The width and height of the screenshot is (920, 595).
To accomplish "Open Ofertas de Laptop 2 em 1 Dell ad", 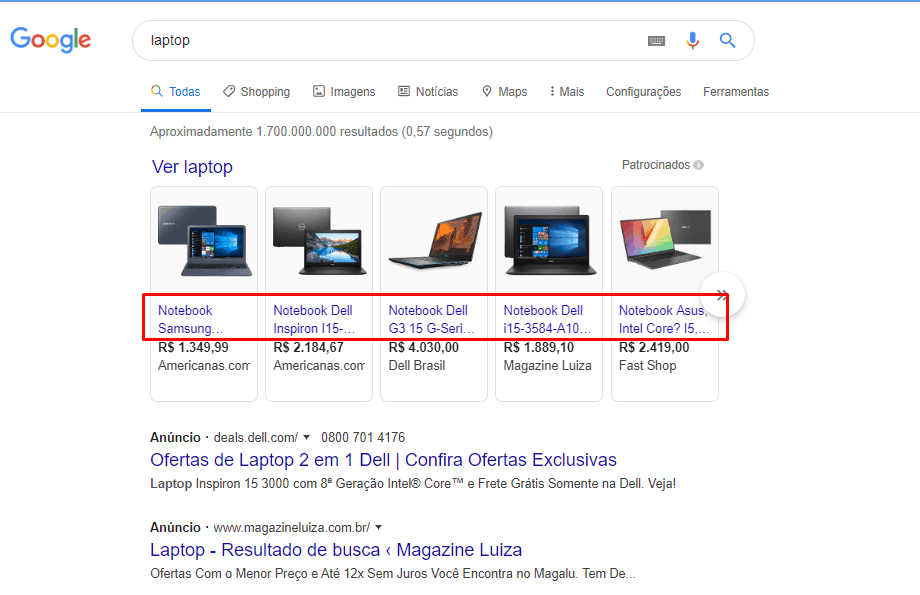I will pyautogui.click(x=383, y=459).
